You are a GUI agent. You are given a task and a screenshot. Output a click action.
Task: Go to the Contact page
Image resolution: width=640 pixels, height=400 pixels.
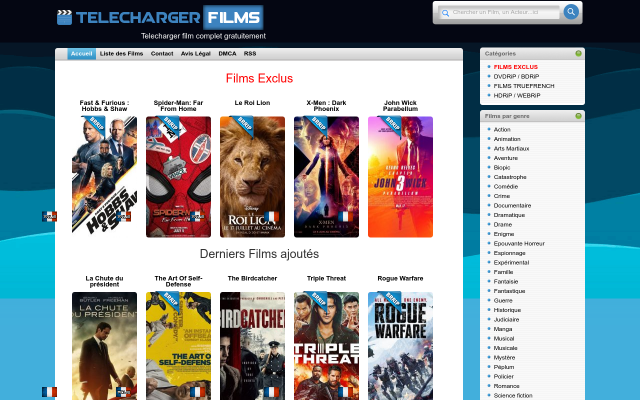(162, 53)
